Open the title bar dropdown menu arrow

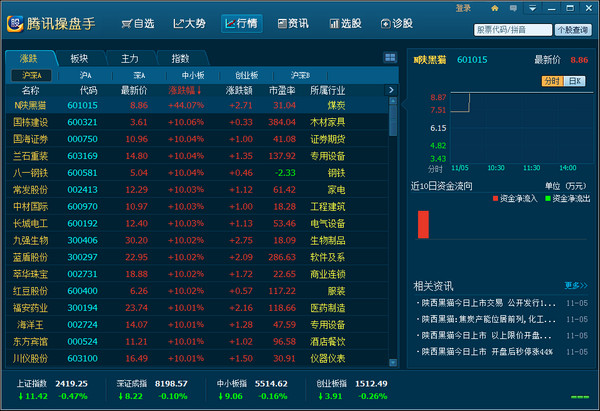click(x=532, y=8)
